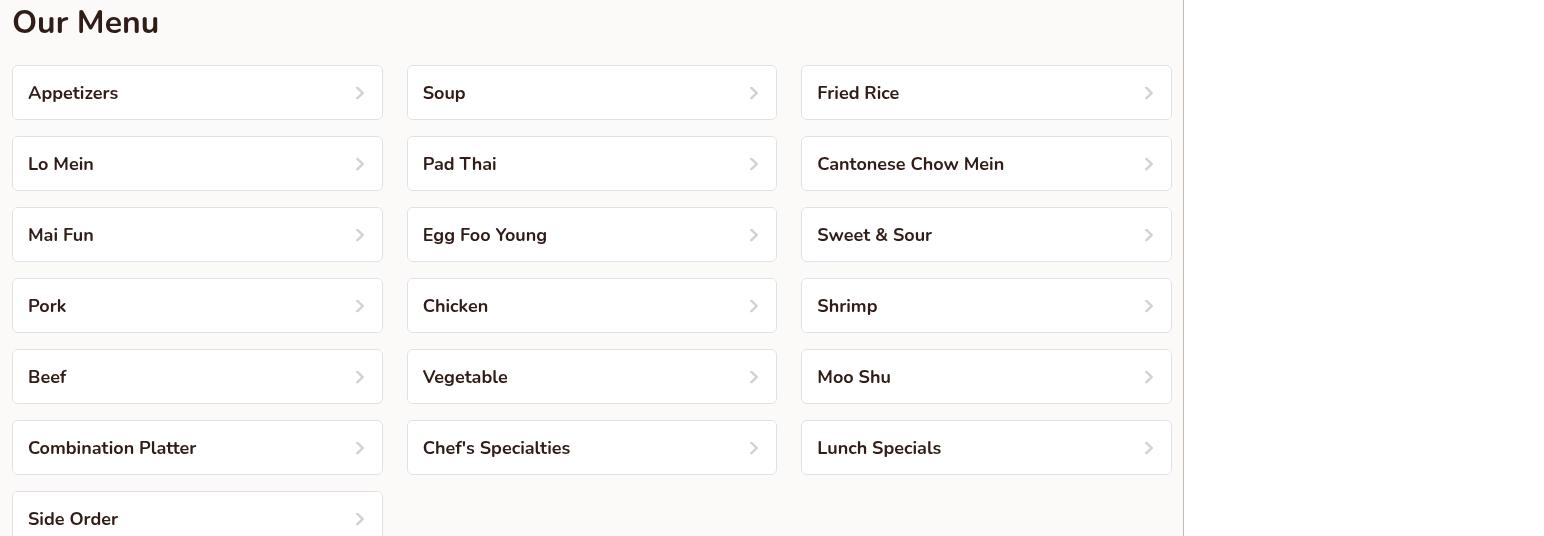
Task: Click the arrow icon in Shrimp row
Action: [1149, 306]
